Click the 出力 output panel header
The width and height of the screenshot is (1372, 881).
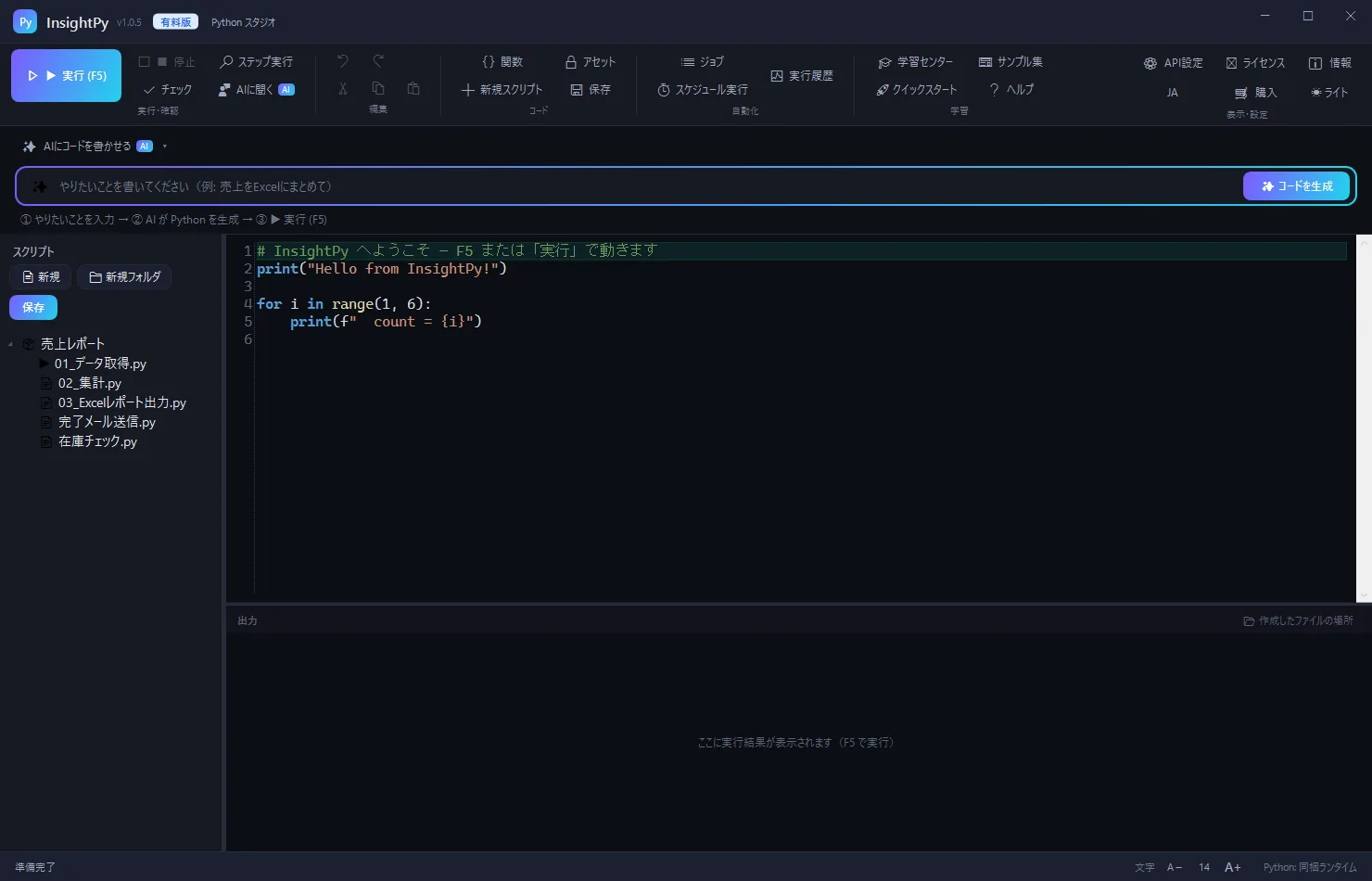[248, 620]
